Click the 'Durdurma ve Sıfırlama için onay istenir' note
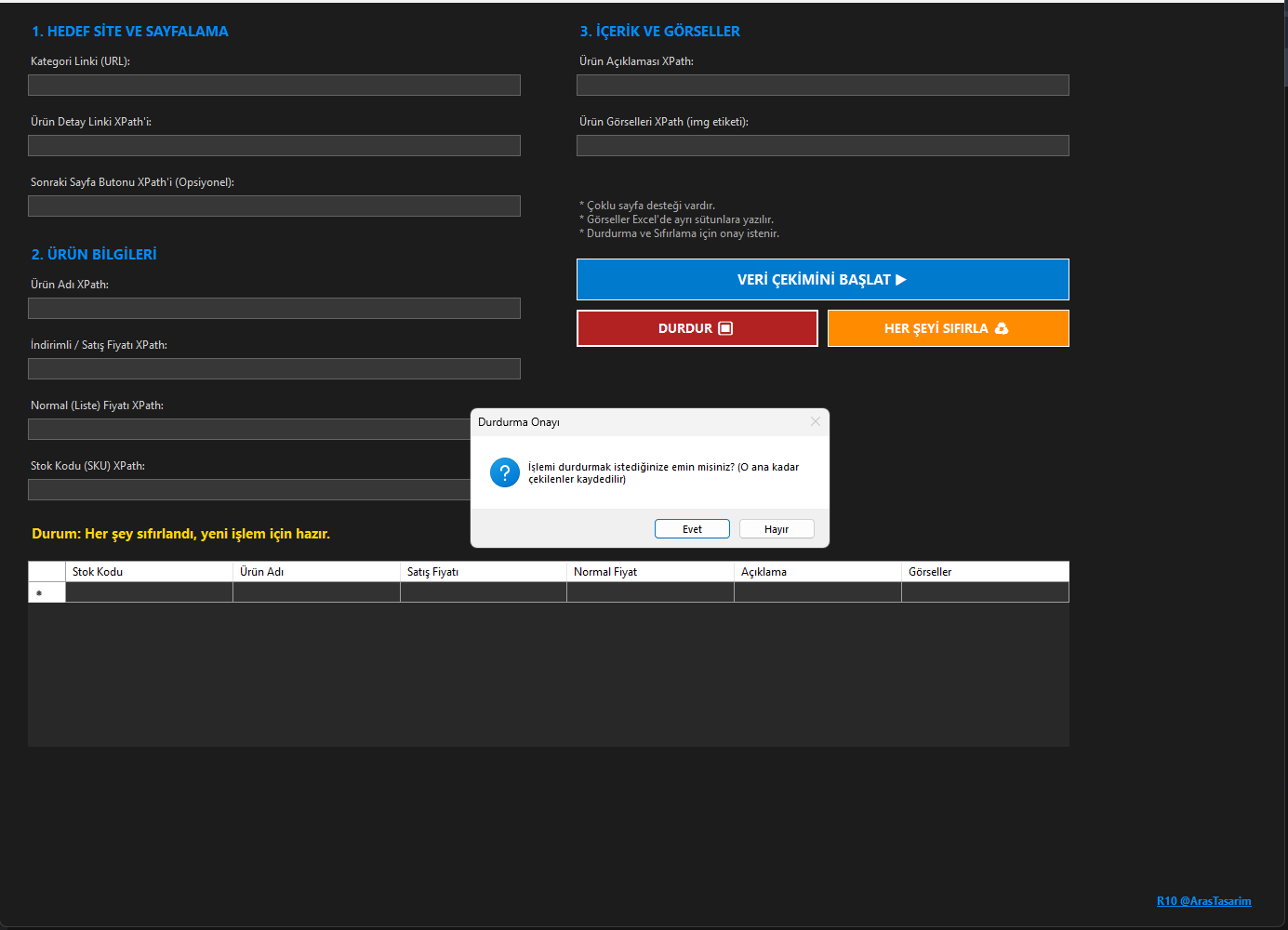The height and width of the screenshot is (930, 1288). pyautogui.click(x=679, y=233)
